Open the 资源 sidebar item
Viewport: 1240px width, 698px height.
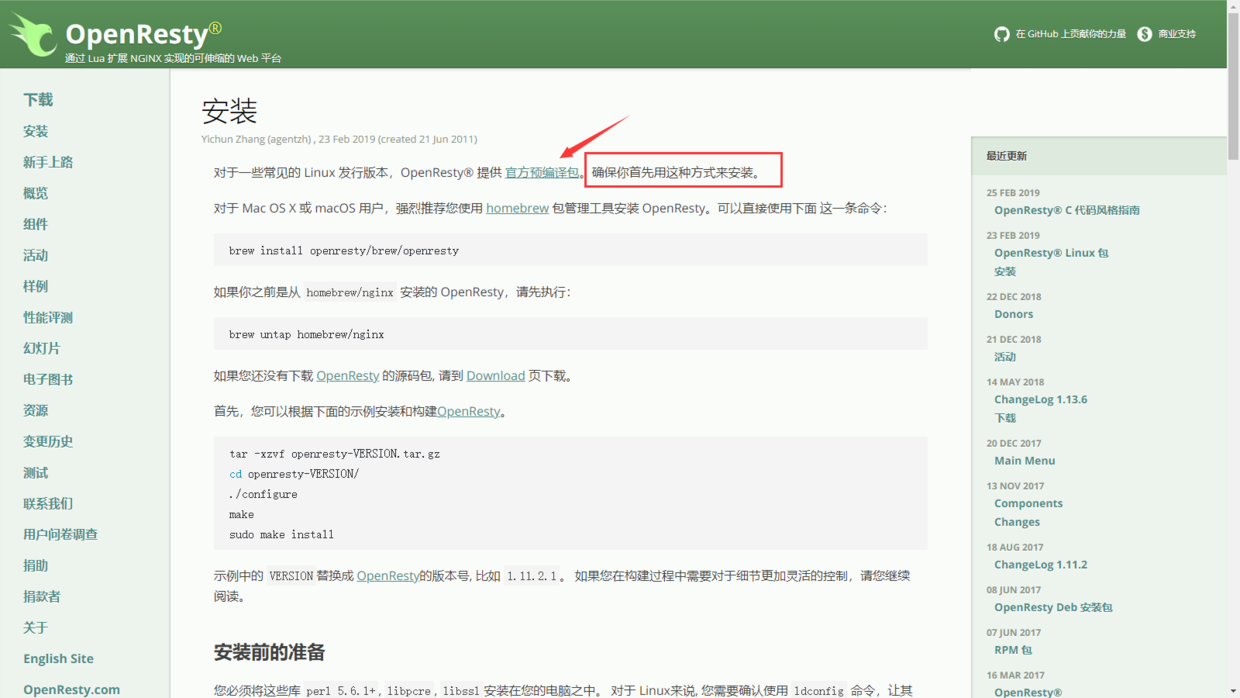coord(36,410)
